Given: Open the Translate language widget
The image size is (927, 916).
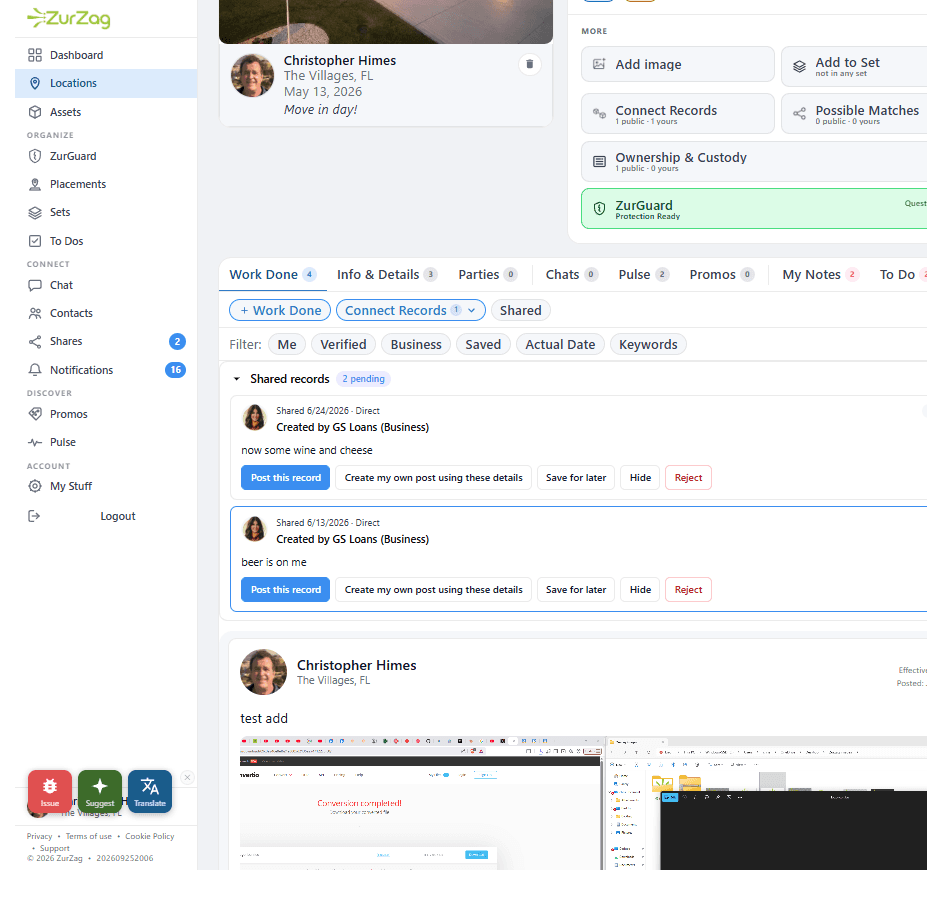Looking at the screenshot, I should (150, 791).
